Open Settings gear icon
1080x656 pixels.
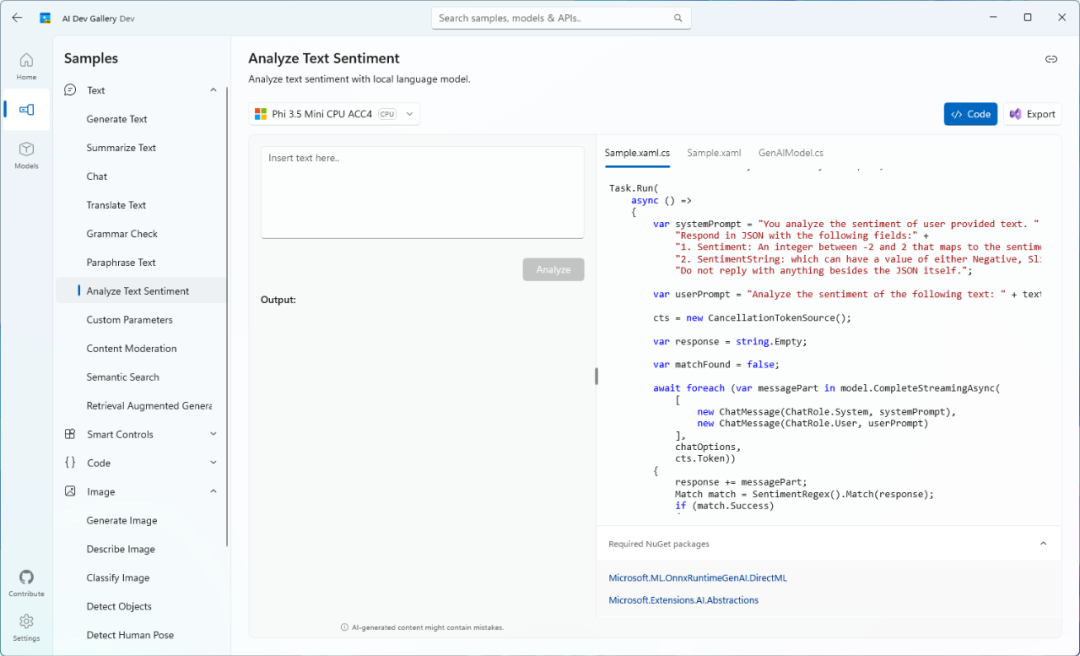26,627
